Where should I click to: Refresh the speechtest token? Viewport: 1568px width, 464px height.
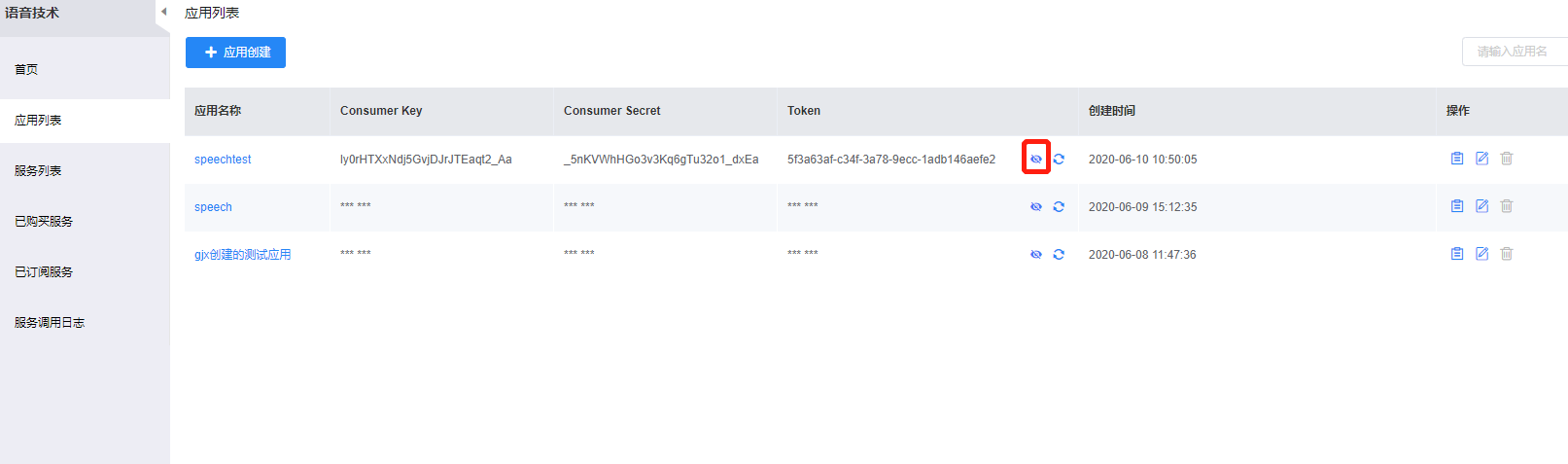pos(1059,159)
